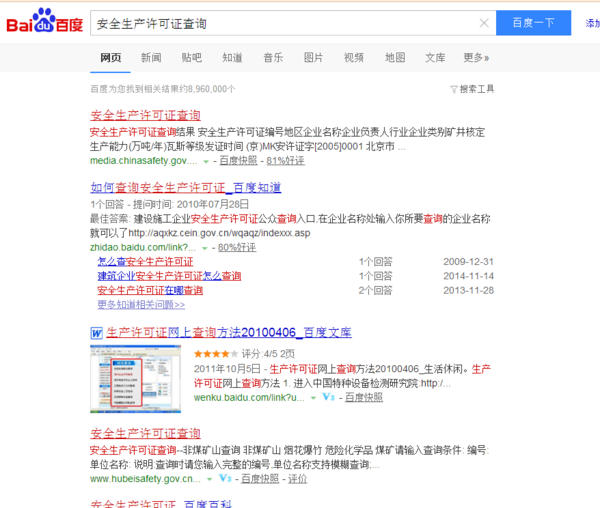Open 安全生产许可证在哪查询 question

[x=150, y=290]
